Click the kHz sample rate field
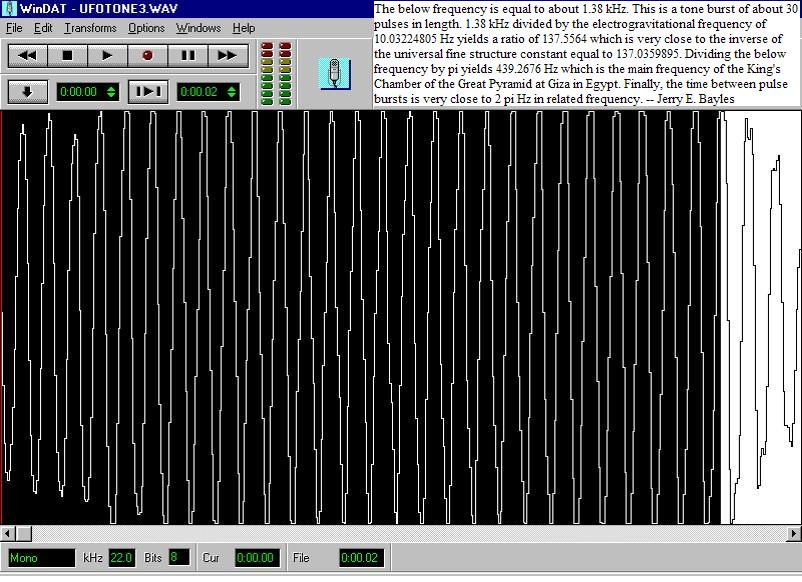 121,558
